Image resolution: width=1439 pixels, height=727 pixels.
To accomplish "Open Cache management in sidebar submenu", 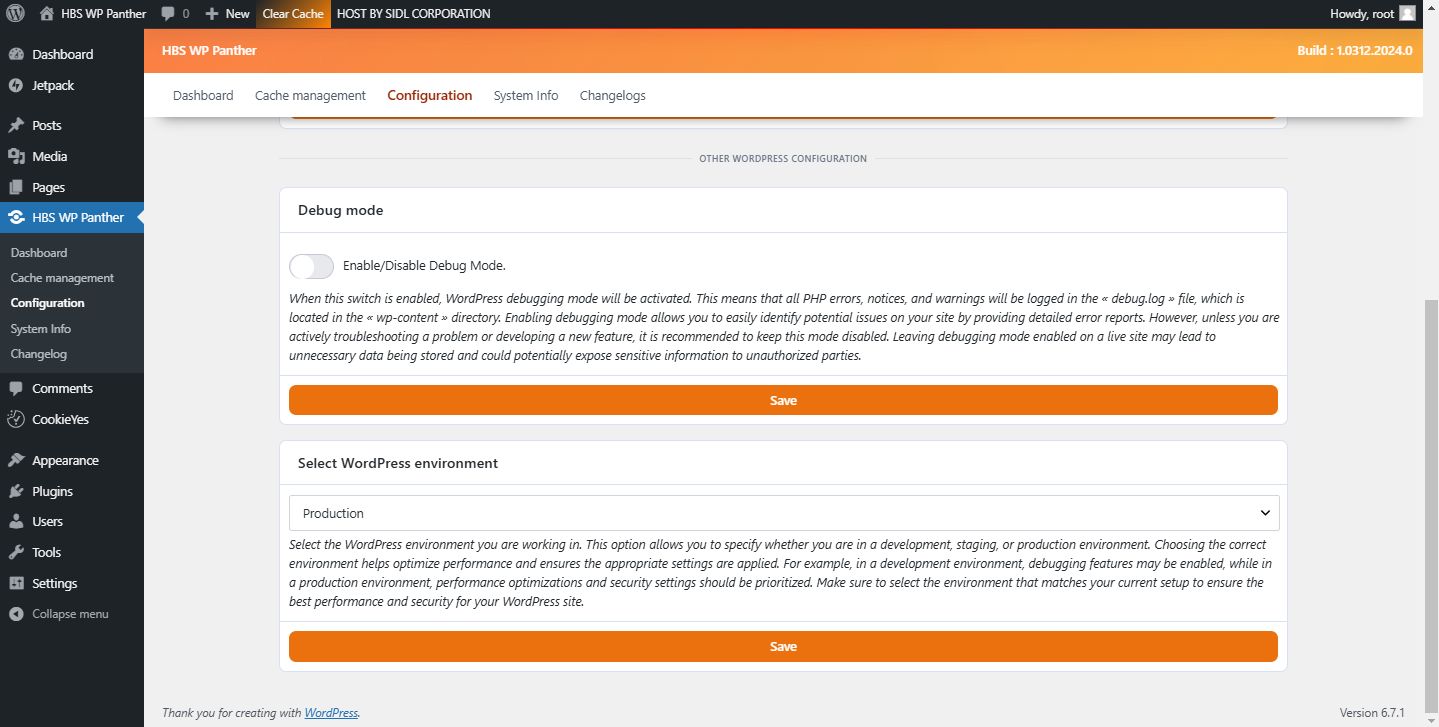I will tap(62, 278).
